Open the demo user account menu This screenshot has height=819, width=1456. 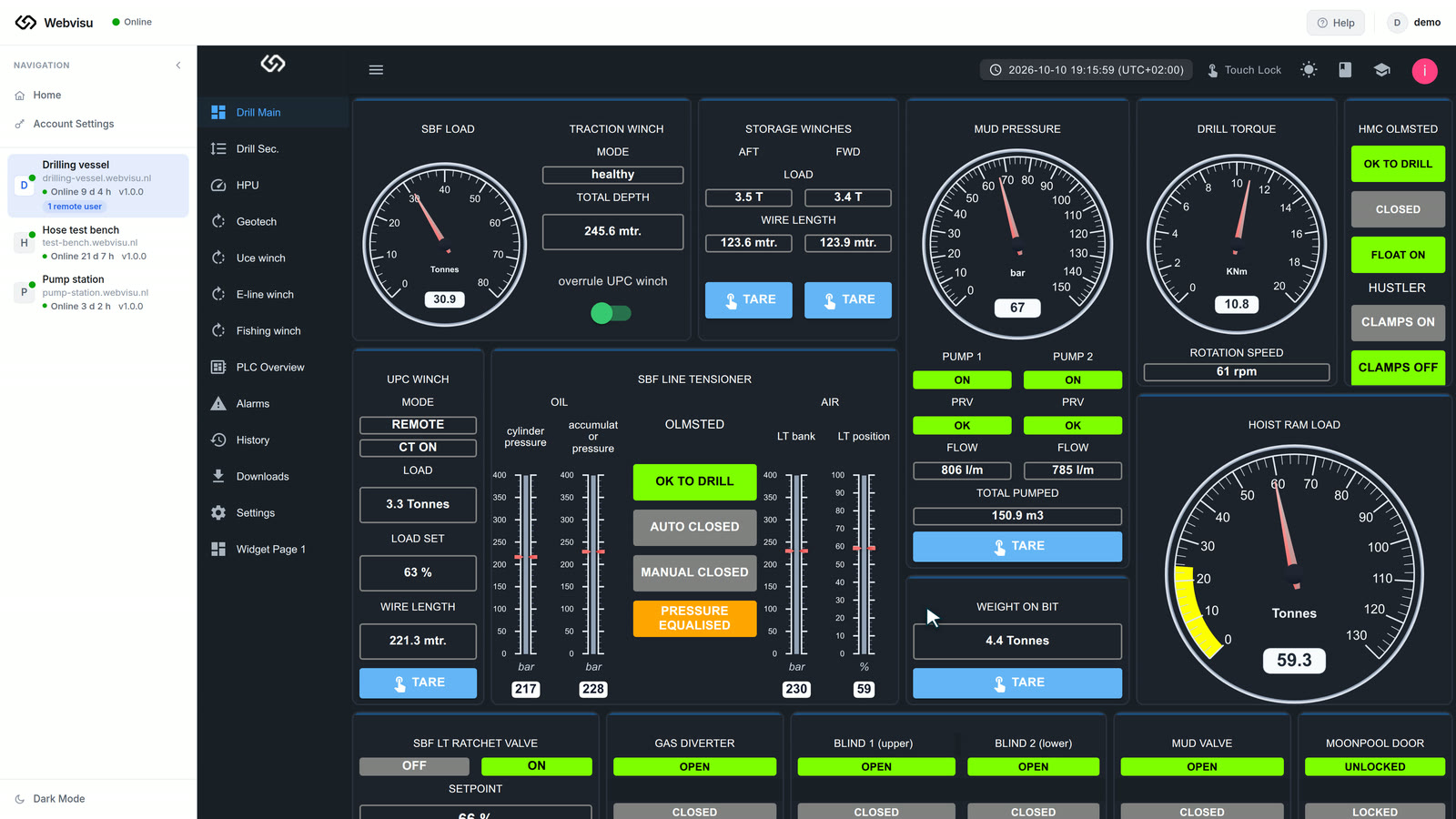[1416, 23]
